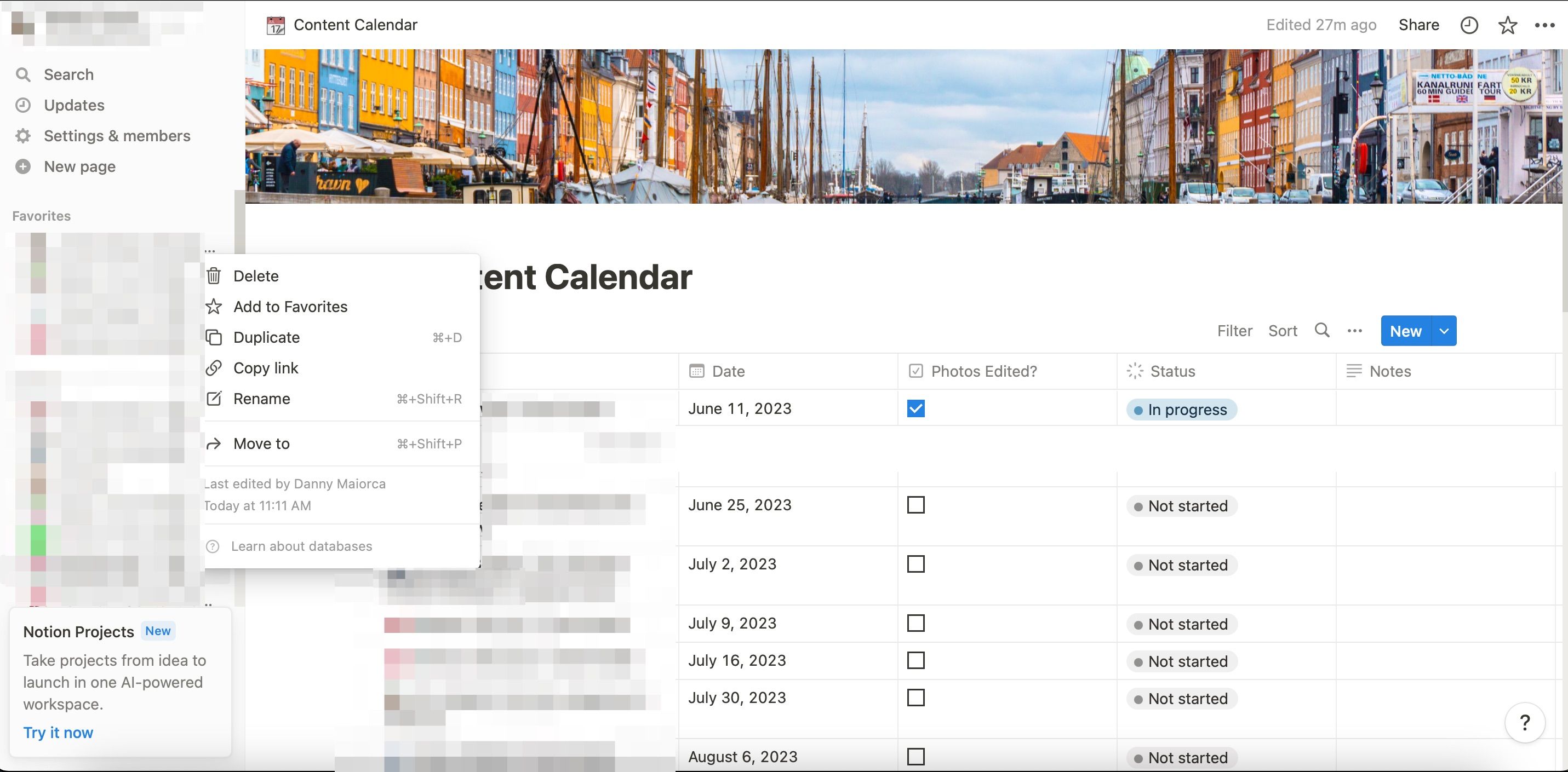Click the Share button top right
This screenshot has height=772, width=1568.
pos(1417,23)
